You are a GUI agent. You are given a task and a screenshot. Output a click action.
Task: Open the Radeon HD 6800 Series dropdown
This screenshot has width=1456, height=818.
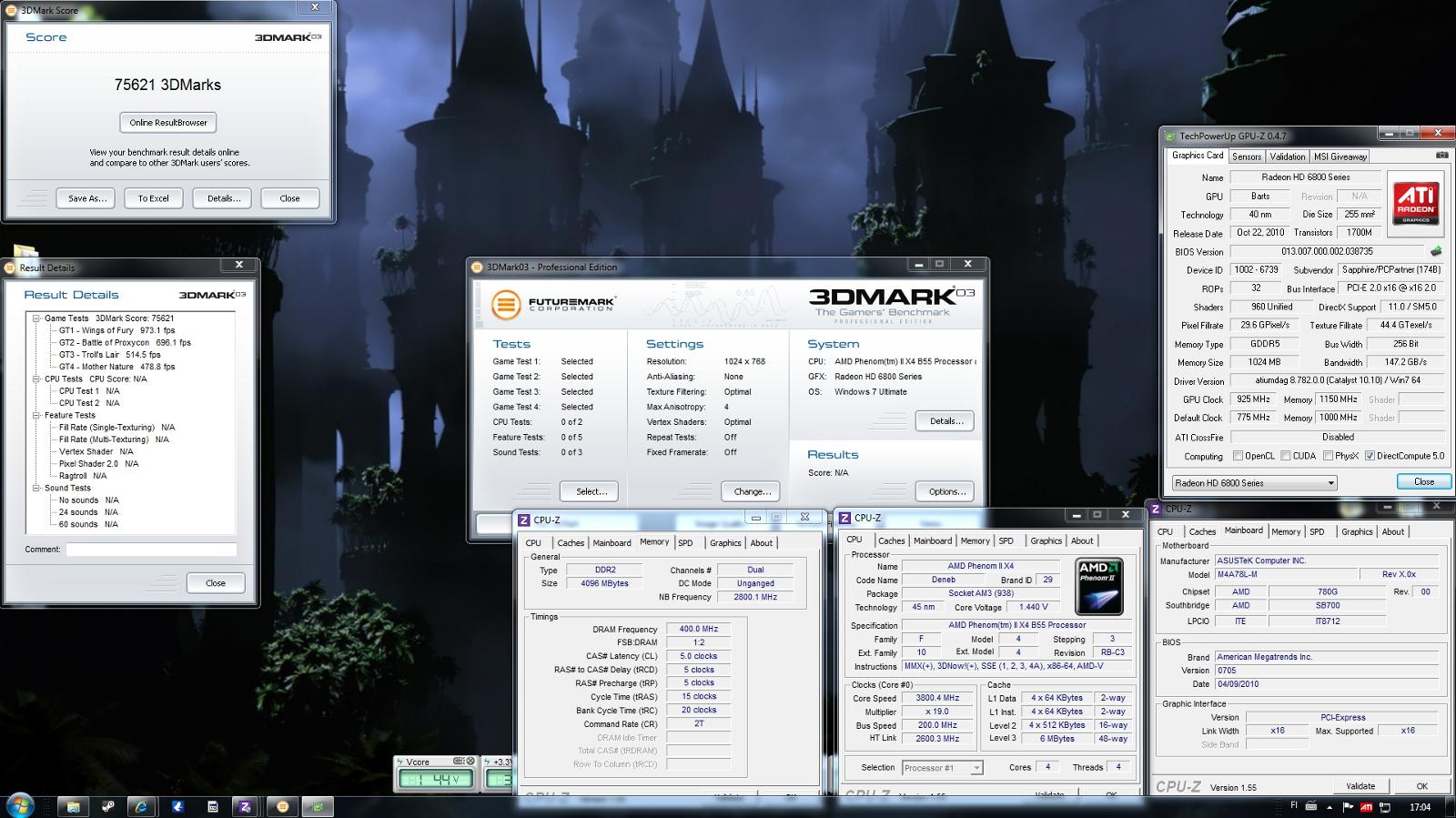click(1254, 483)
